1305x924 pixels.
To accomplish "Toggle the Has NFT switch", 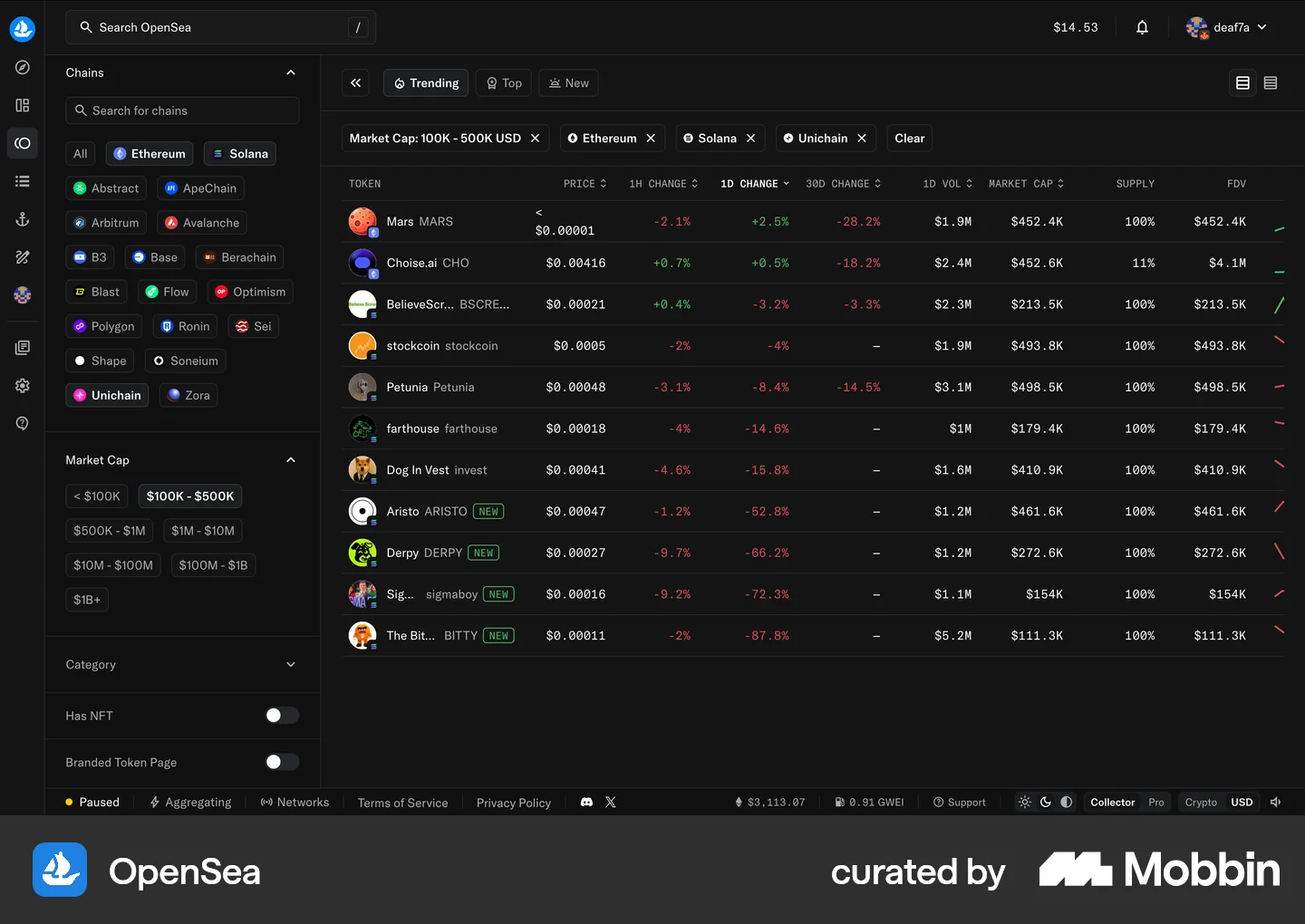I will pyautogui.click(x=282, y=716).
